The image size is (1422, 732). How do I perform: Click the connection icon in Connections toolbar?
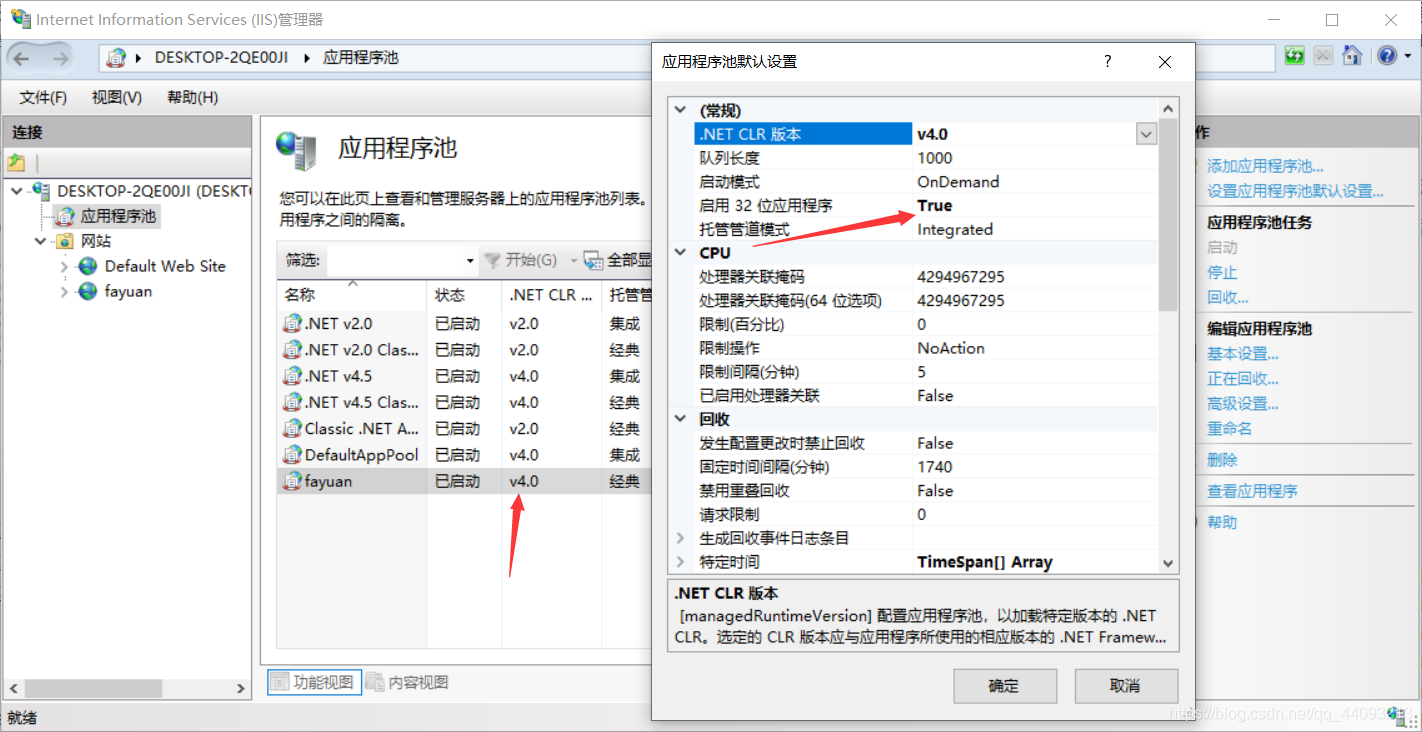16,162
